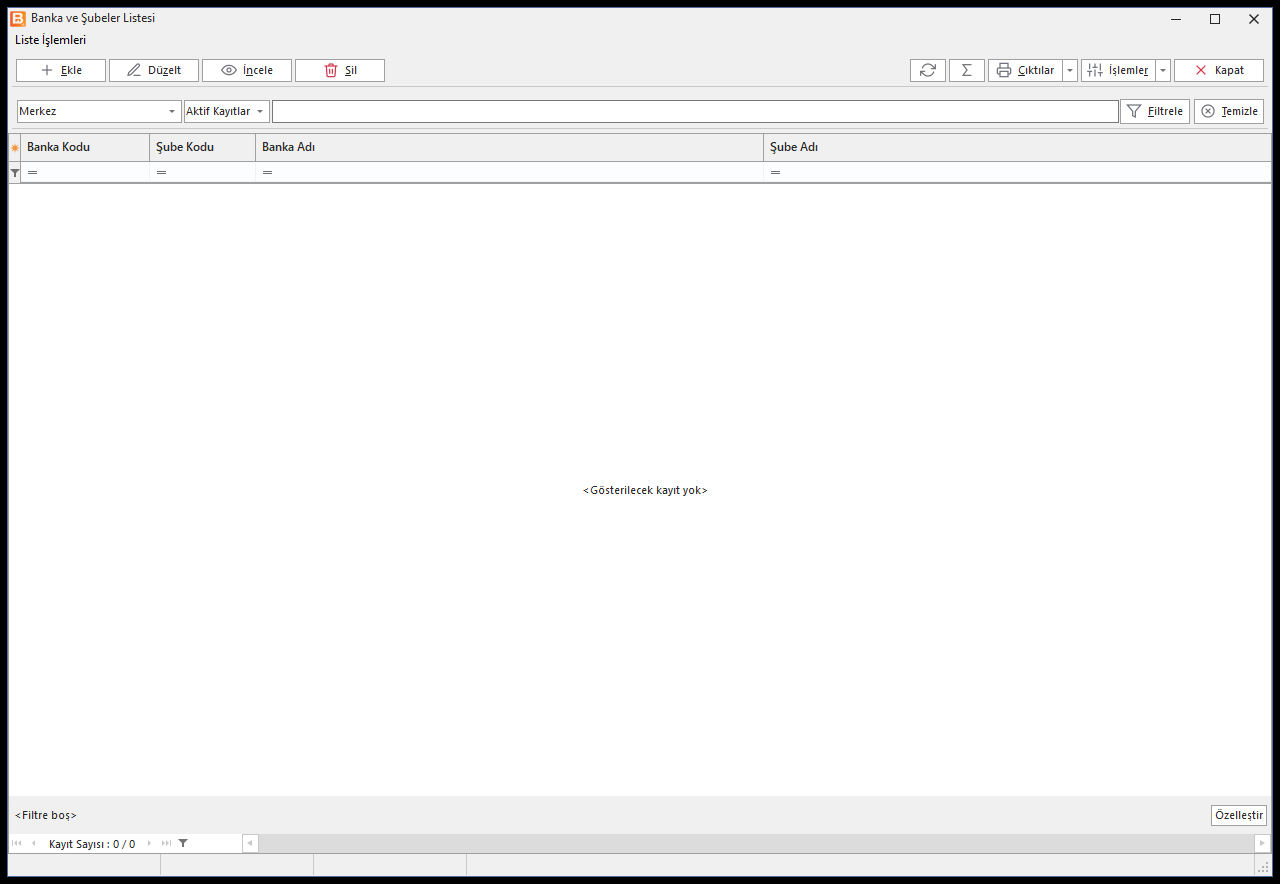Image resolution: width=1280 pixels, height=884 pixels.
Task: Click the Şube Adı filter row cell
Action: [x=1017, y=173]
